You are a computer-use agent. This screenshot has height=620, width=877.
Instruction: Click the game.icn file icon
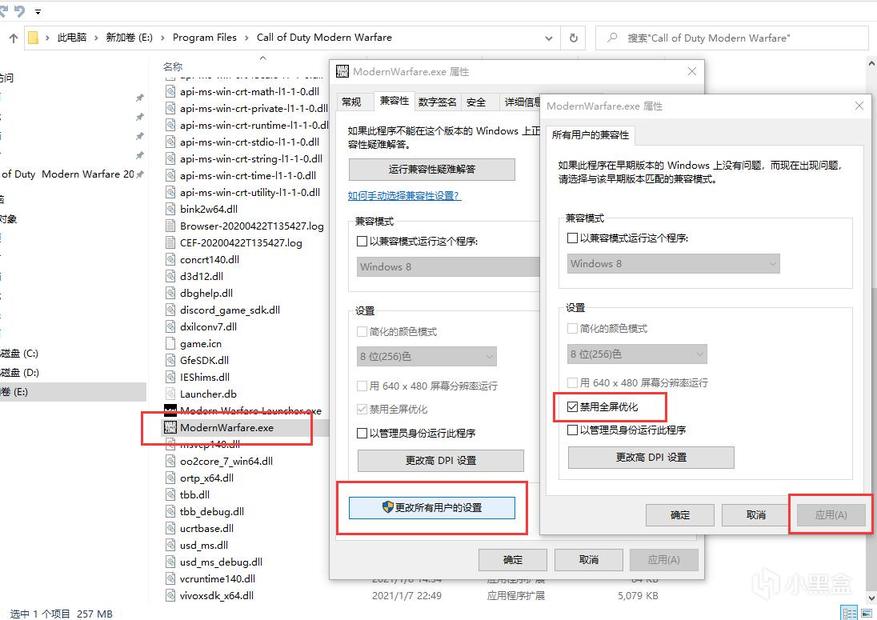click(x=171, y=344)
